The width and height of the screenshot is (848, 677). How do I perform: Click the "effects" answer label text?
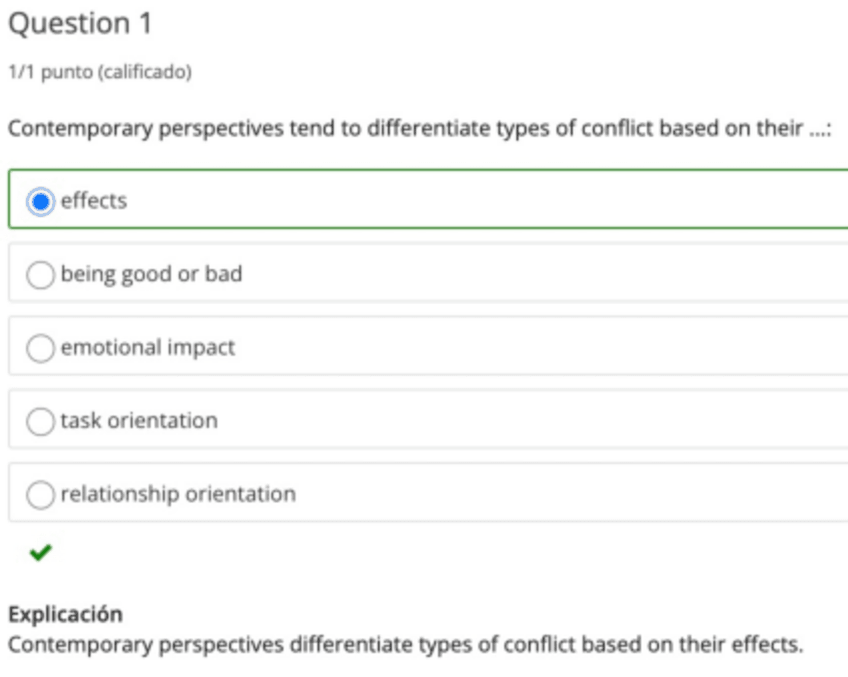(x=94, y=201)
